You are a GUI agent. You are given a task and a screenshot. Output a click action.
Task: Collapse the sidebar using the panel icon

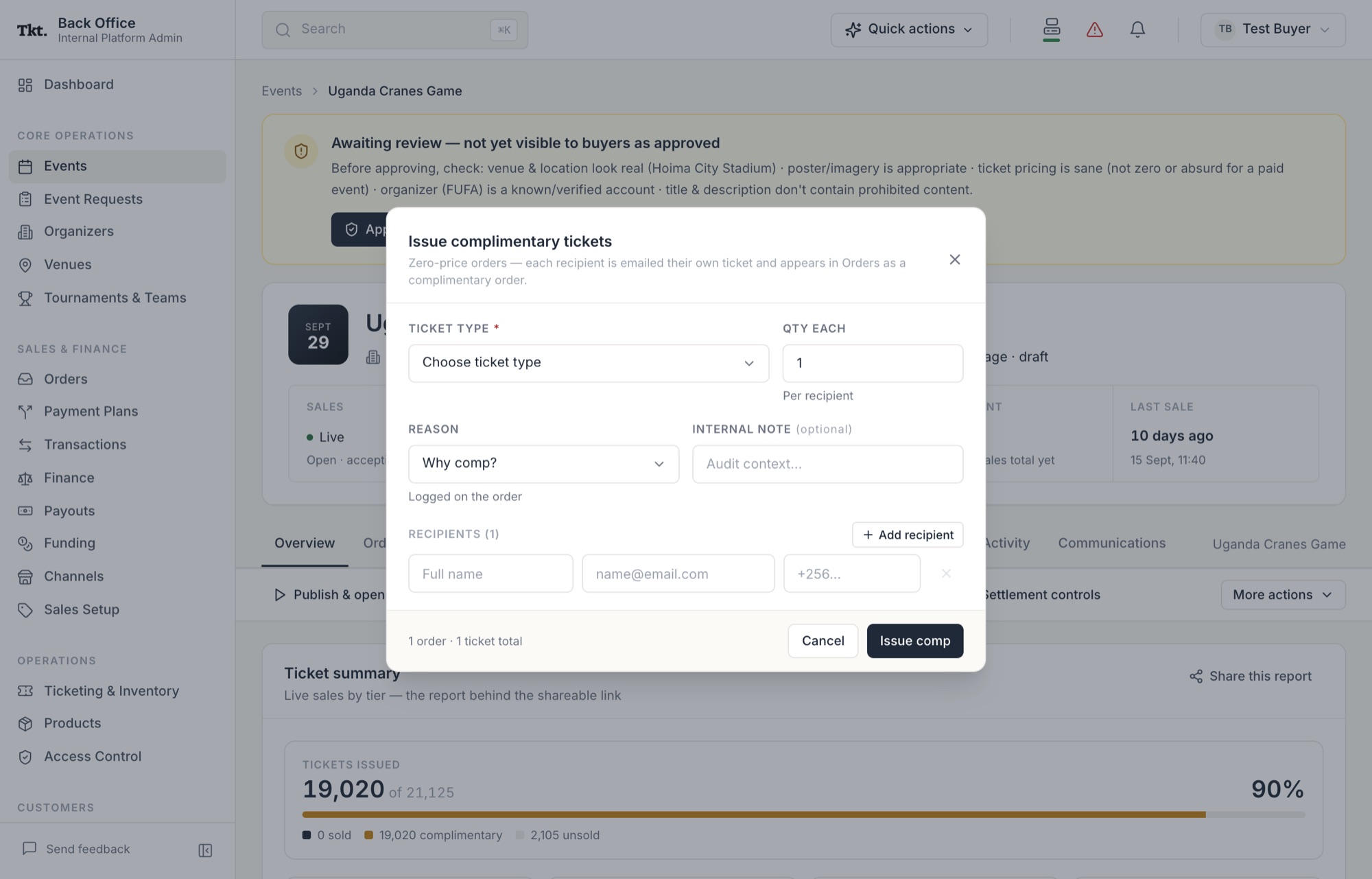205,850
